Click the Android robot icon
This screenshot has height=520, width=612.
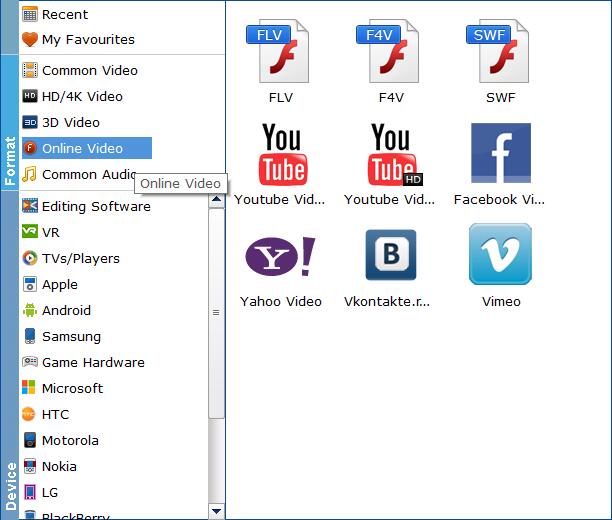tap(30, 310)
